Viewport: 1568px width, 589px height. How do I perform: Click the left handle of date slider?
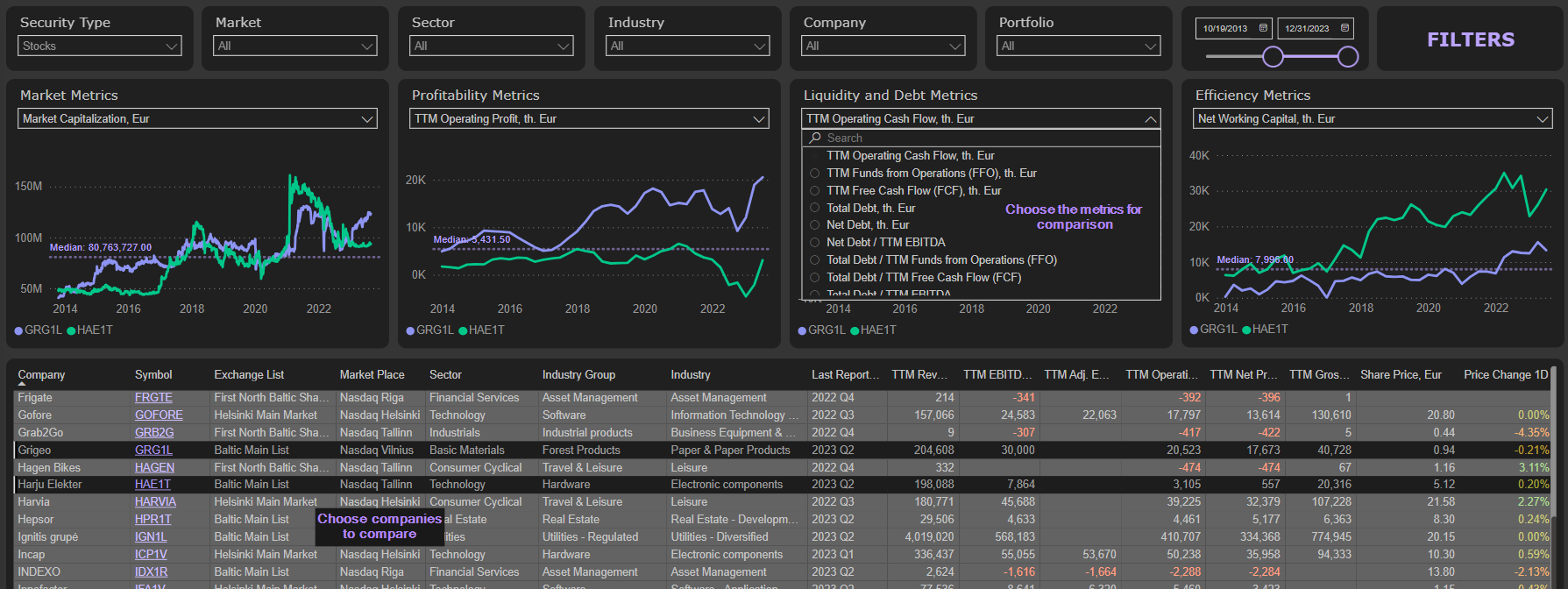(1273, 57)
